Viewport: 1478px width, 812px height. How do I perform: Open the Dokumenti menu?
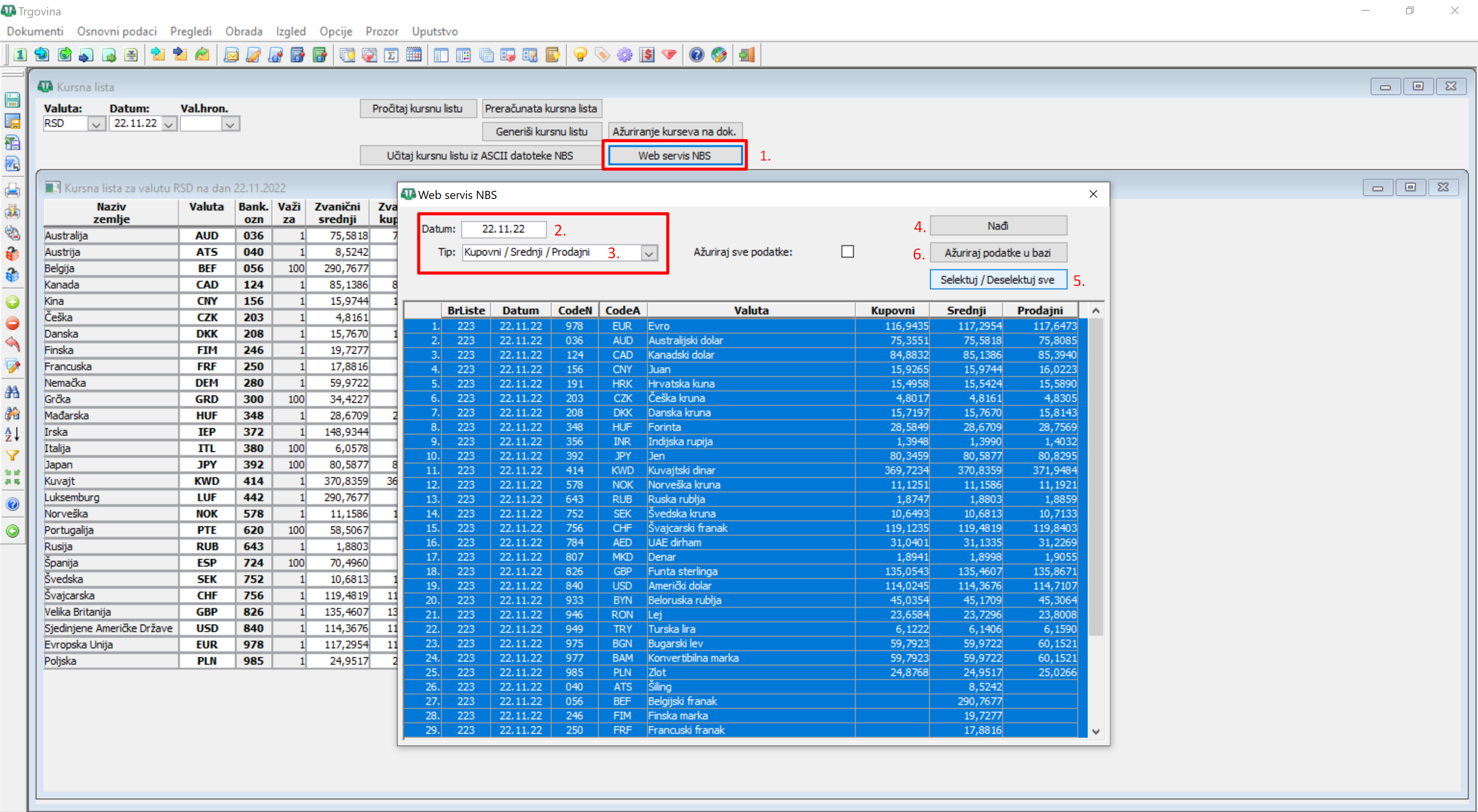[x=35, y=32]
